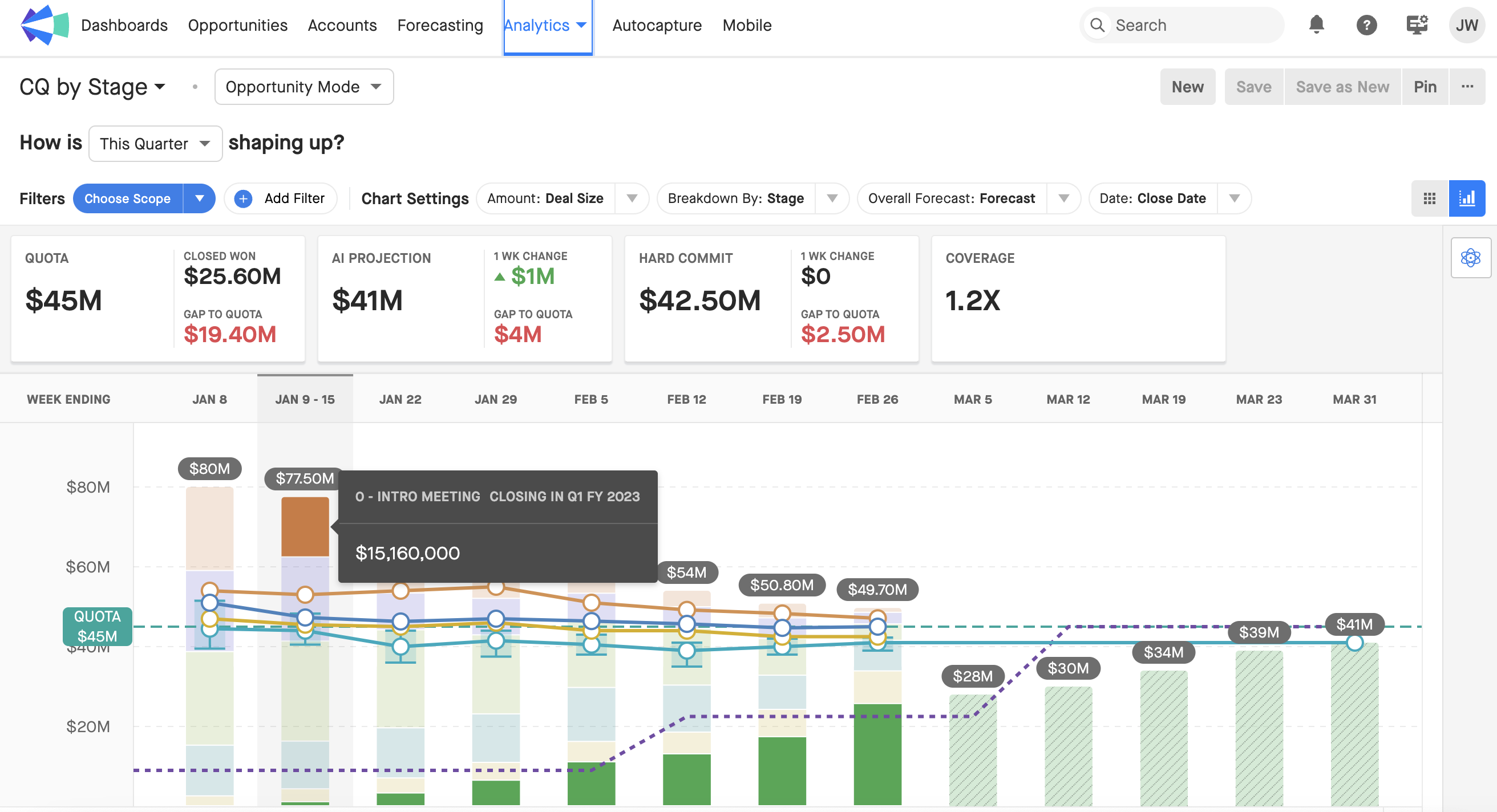Open the AI insights atom icon

pos(1470,257)
